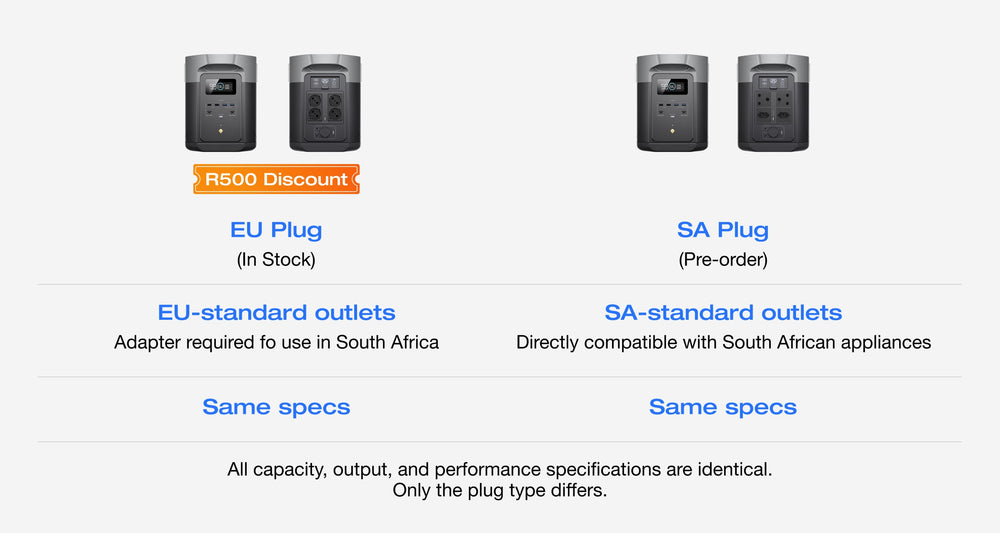The width and height of the screenshot is (1000, 533).
Task: Select the EU Plug heading
Action: [276, 230]
